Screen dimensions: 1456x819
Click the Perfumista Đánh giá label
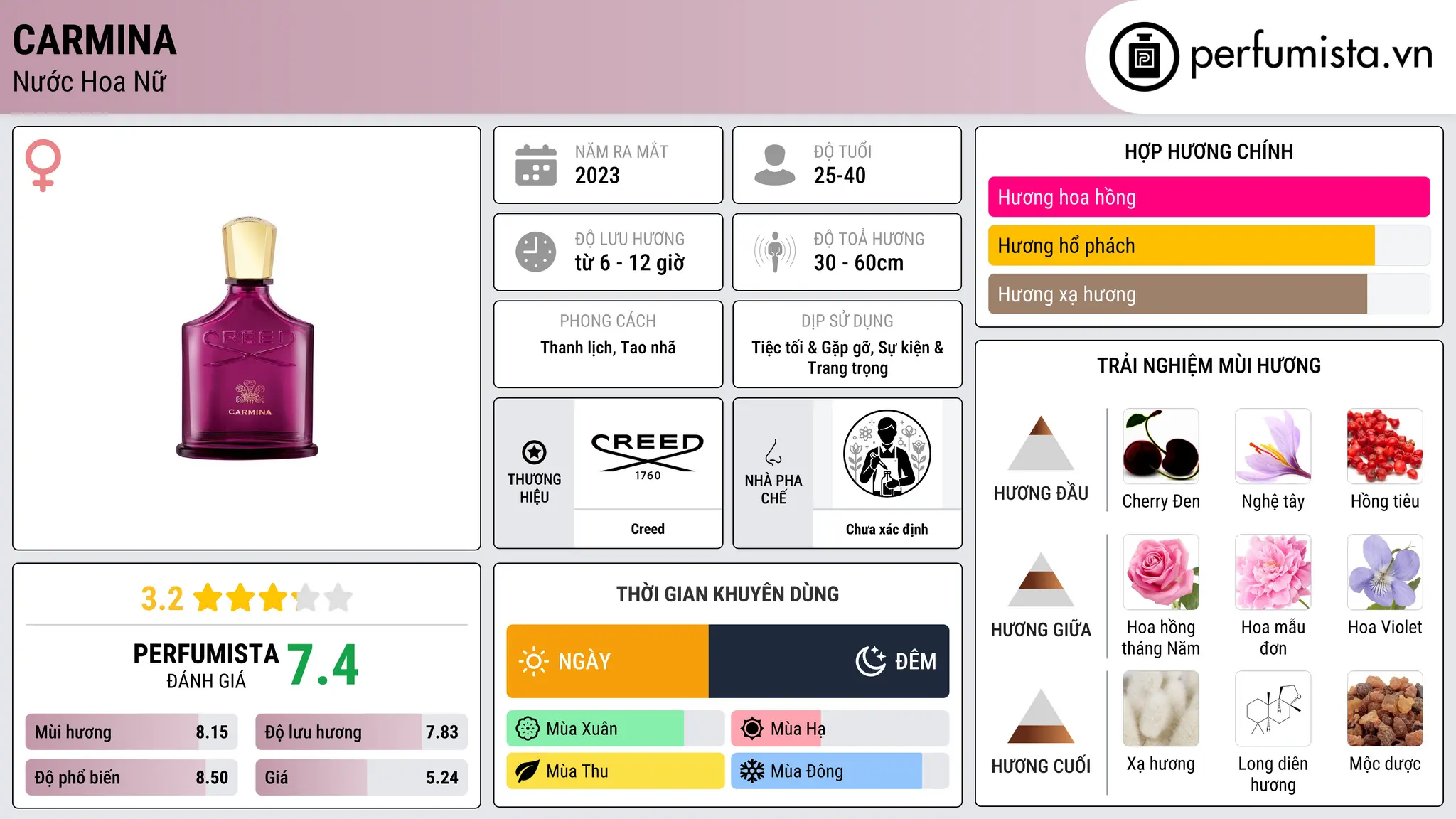206,665
